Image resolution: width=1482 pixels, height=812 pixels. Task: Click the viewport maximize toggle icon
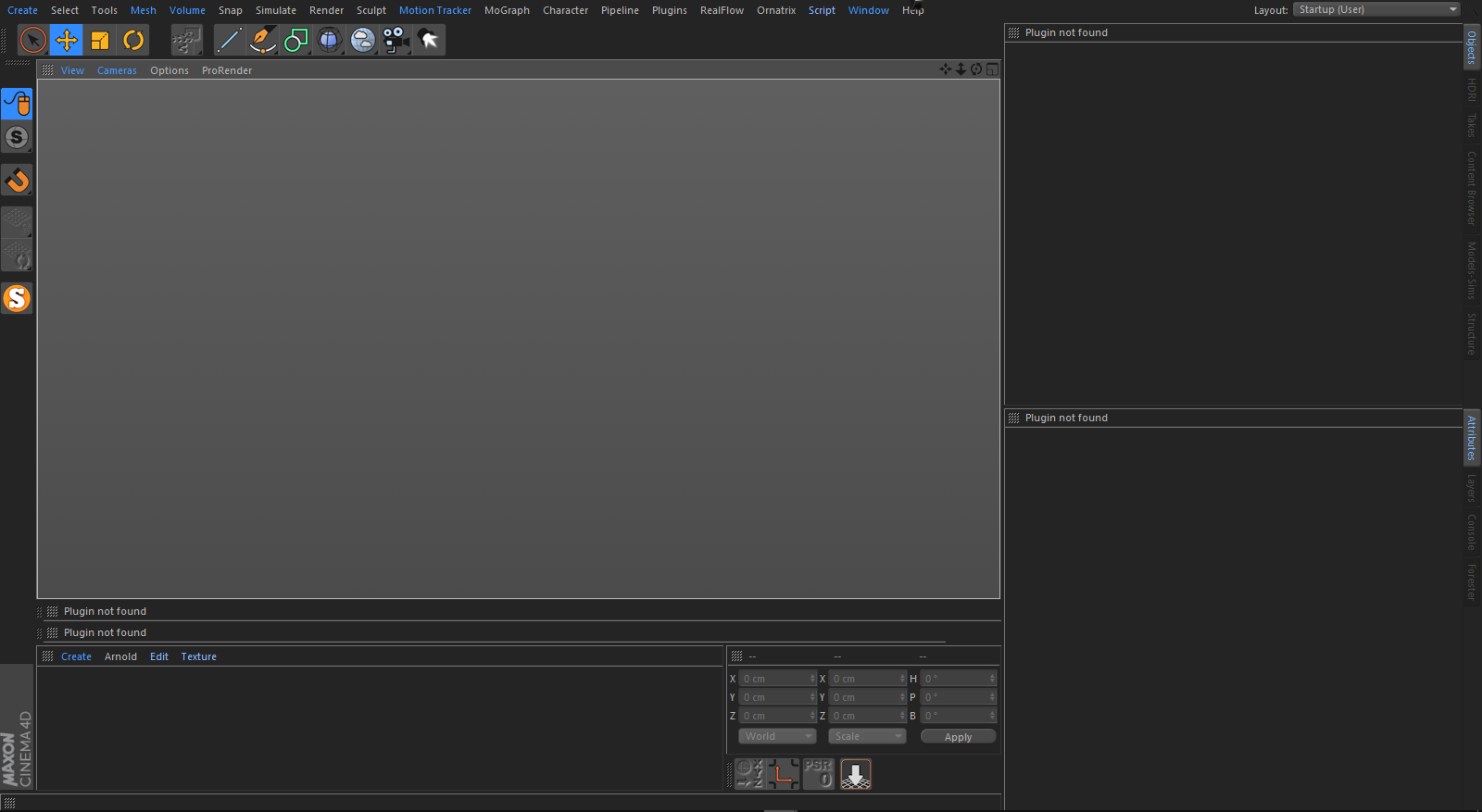click(992, 69)
